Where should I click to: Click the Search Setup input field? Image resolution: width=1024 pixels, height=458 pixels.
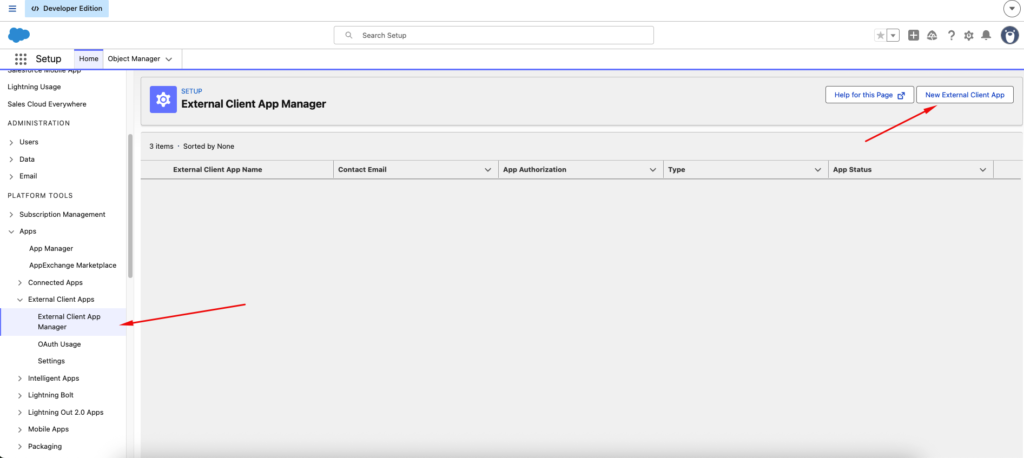493,35
